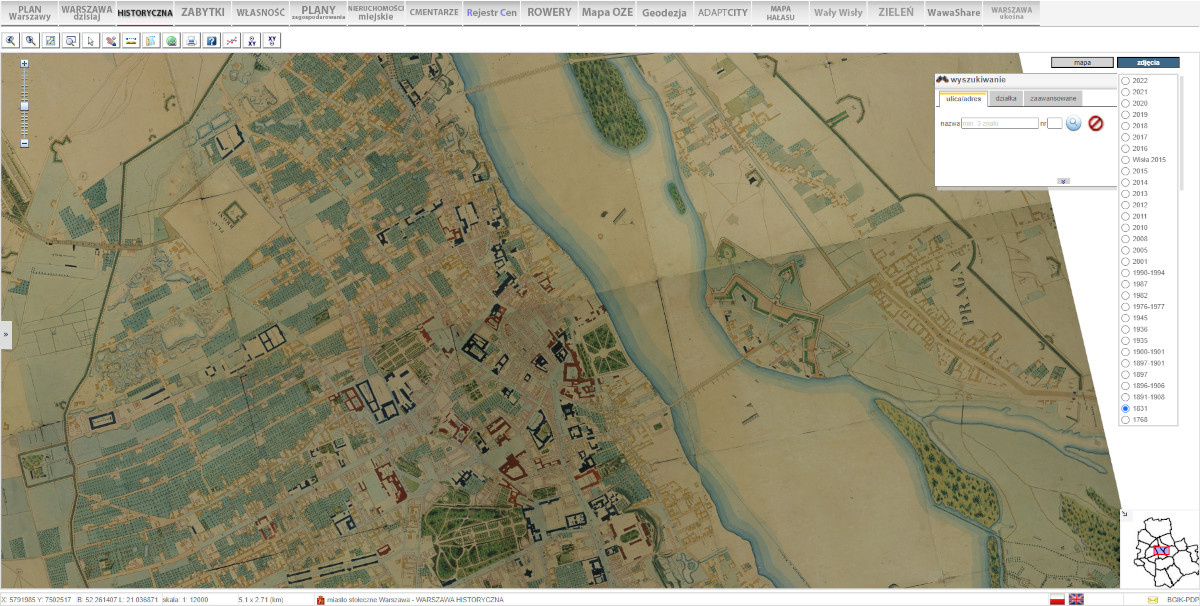
Task: Click the XY go-to-coordinates tool
Action: 271,41
